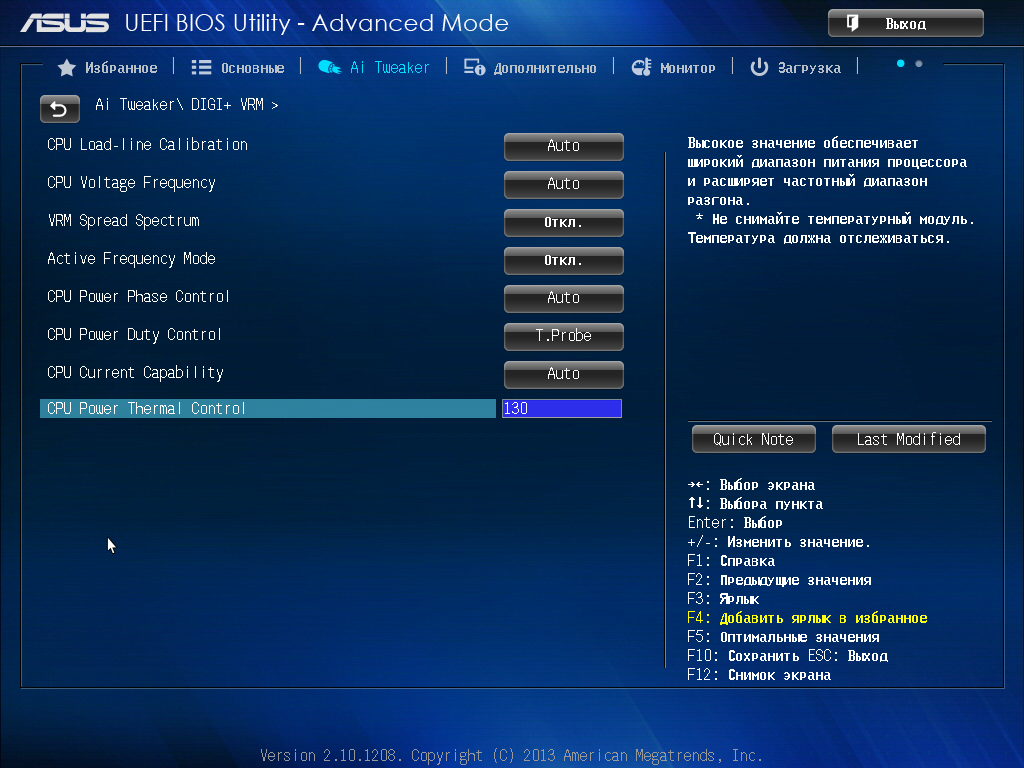Show Last Modified settings

pyautogui.click(x=908, y=440)
